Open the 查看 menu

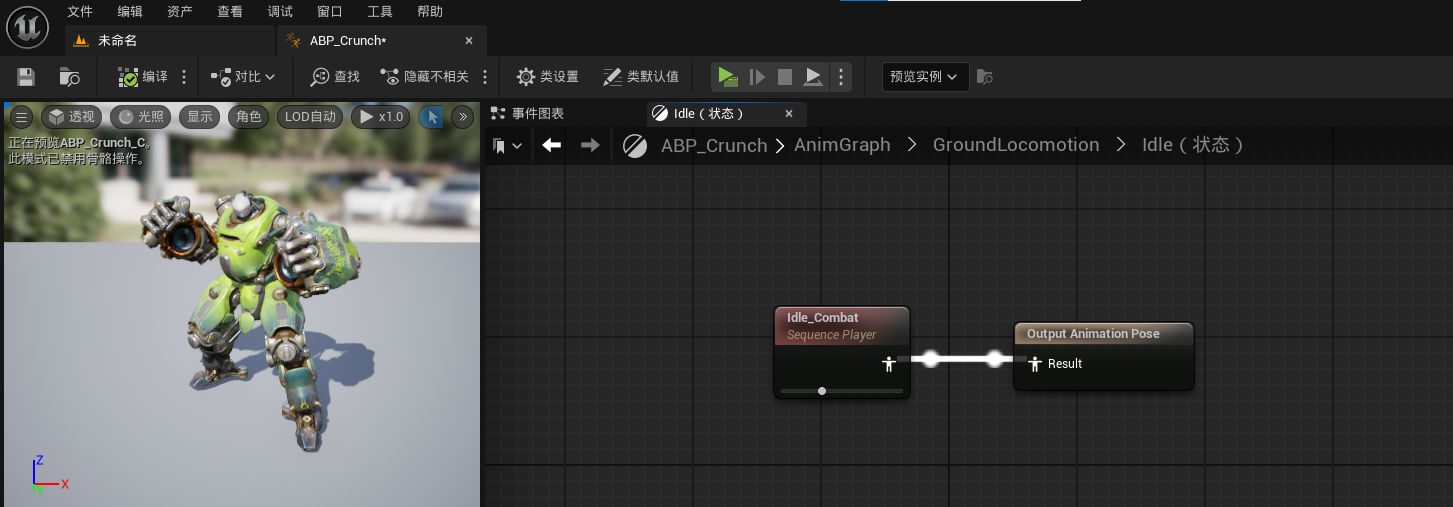coord(230,12)
